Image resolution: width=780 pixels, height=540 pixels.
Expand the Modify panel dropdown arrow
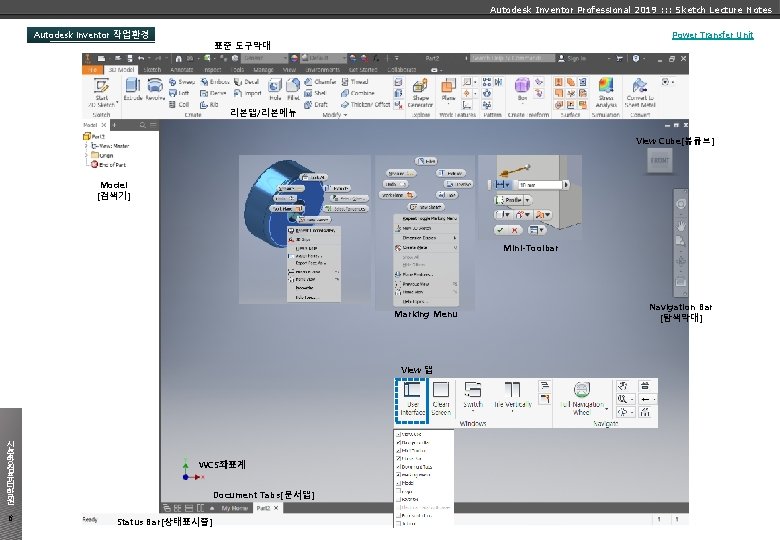[345, 115]
